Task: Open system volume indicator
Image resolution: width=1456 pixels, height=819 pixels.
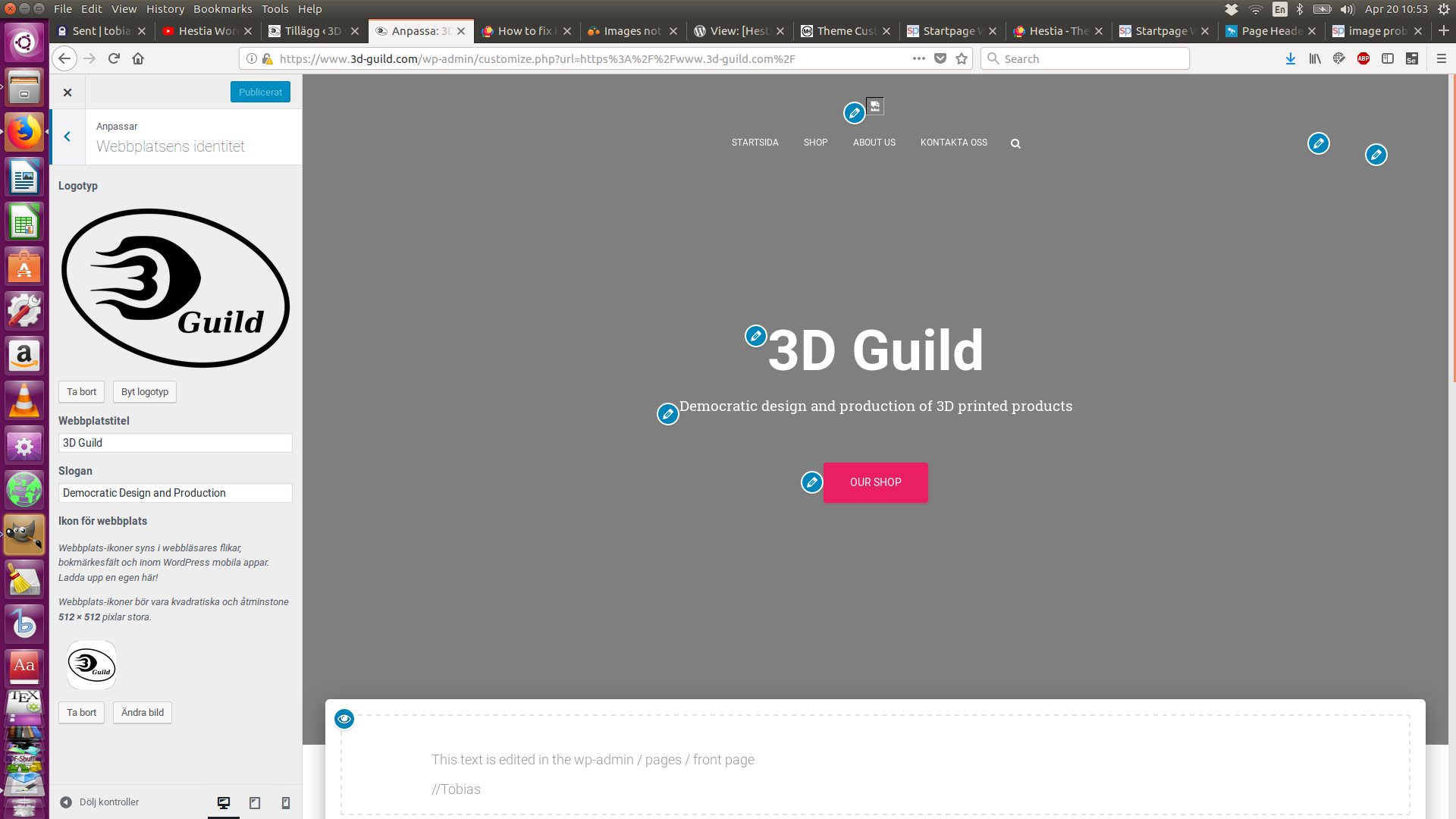Action: point(1347,9)
